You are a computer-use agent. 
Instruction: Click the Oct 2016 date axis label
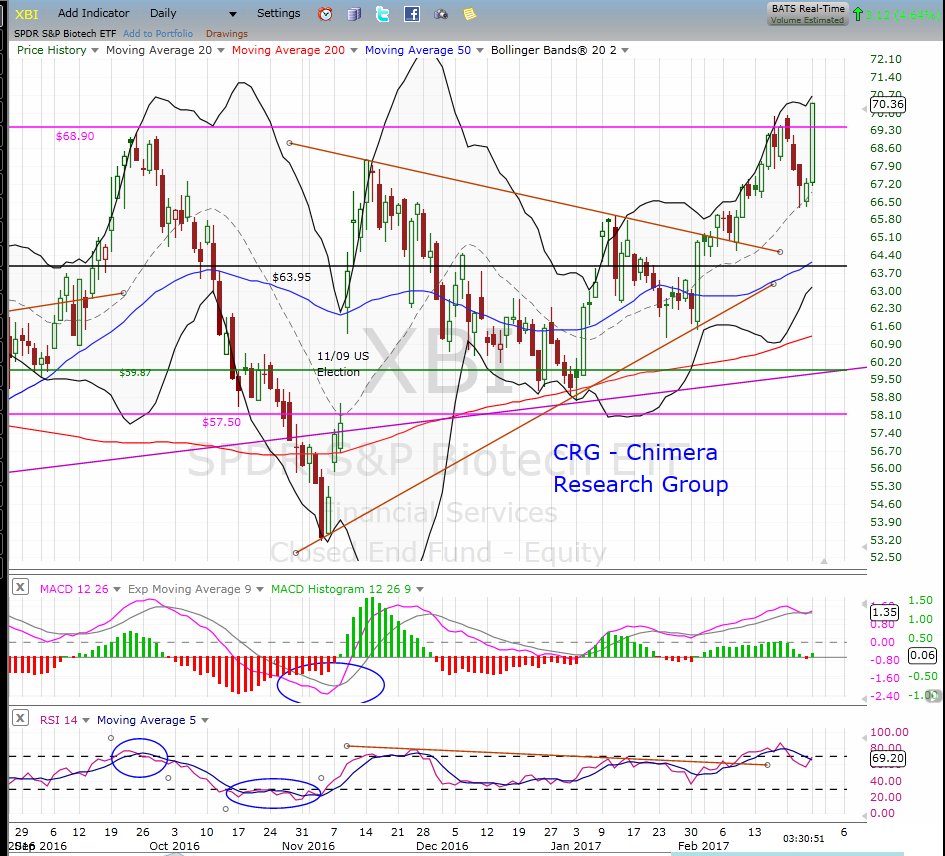tap(174, 846)
